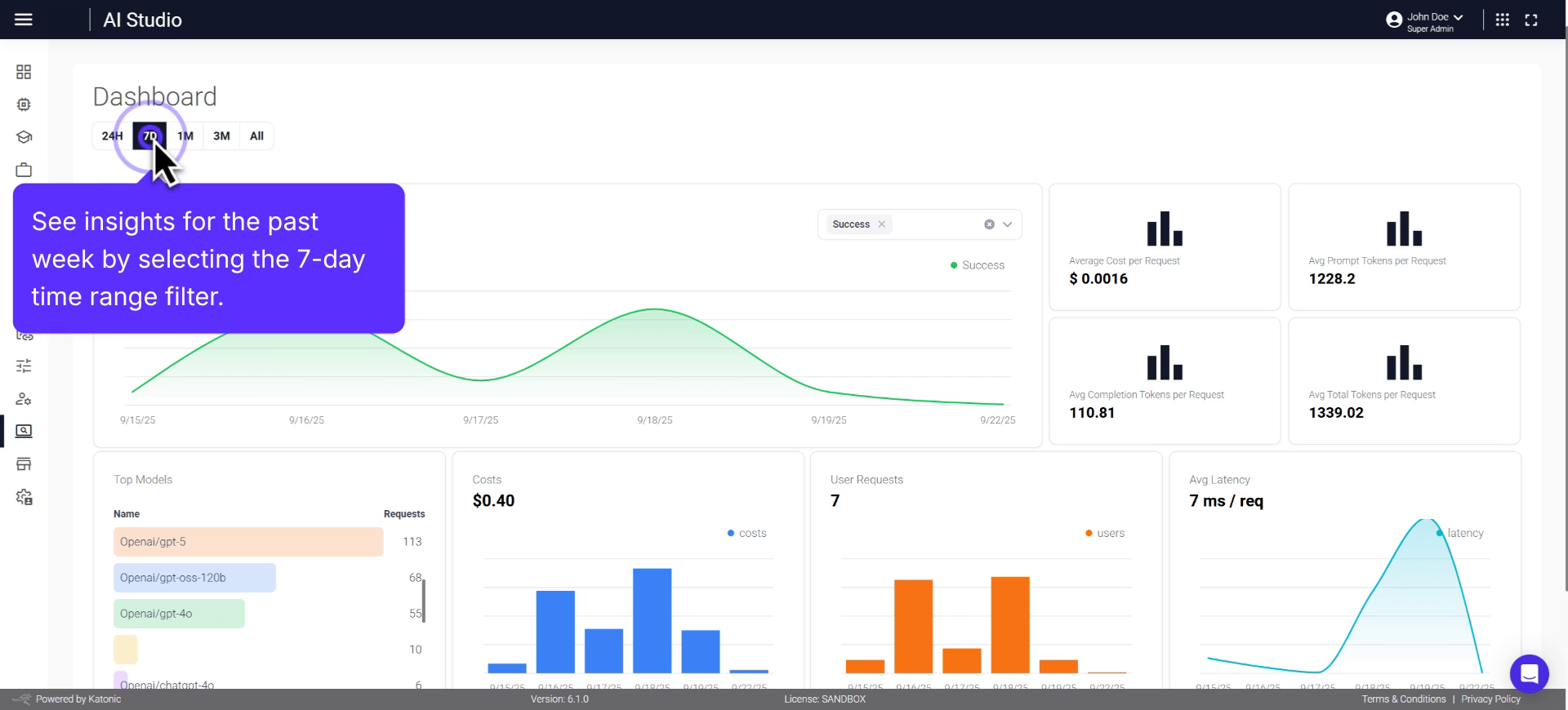This screenshot has height=710, width=1568.
Task: Open Privacy Policy link
Action: pyautogui.click(x=1490, y=699)
